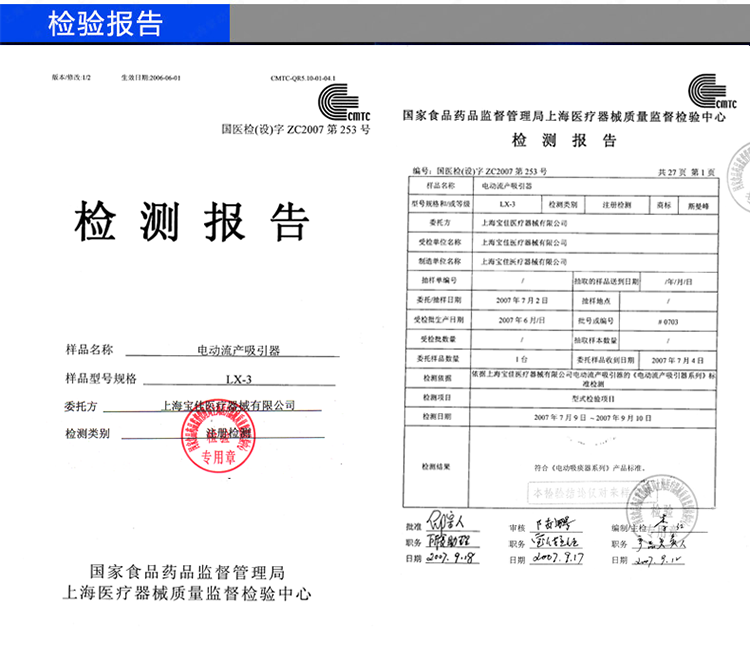
Task: Click the 符合《电动吸痰器系列》产品标准 result text
Action: (x=590, y=468)
